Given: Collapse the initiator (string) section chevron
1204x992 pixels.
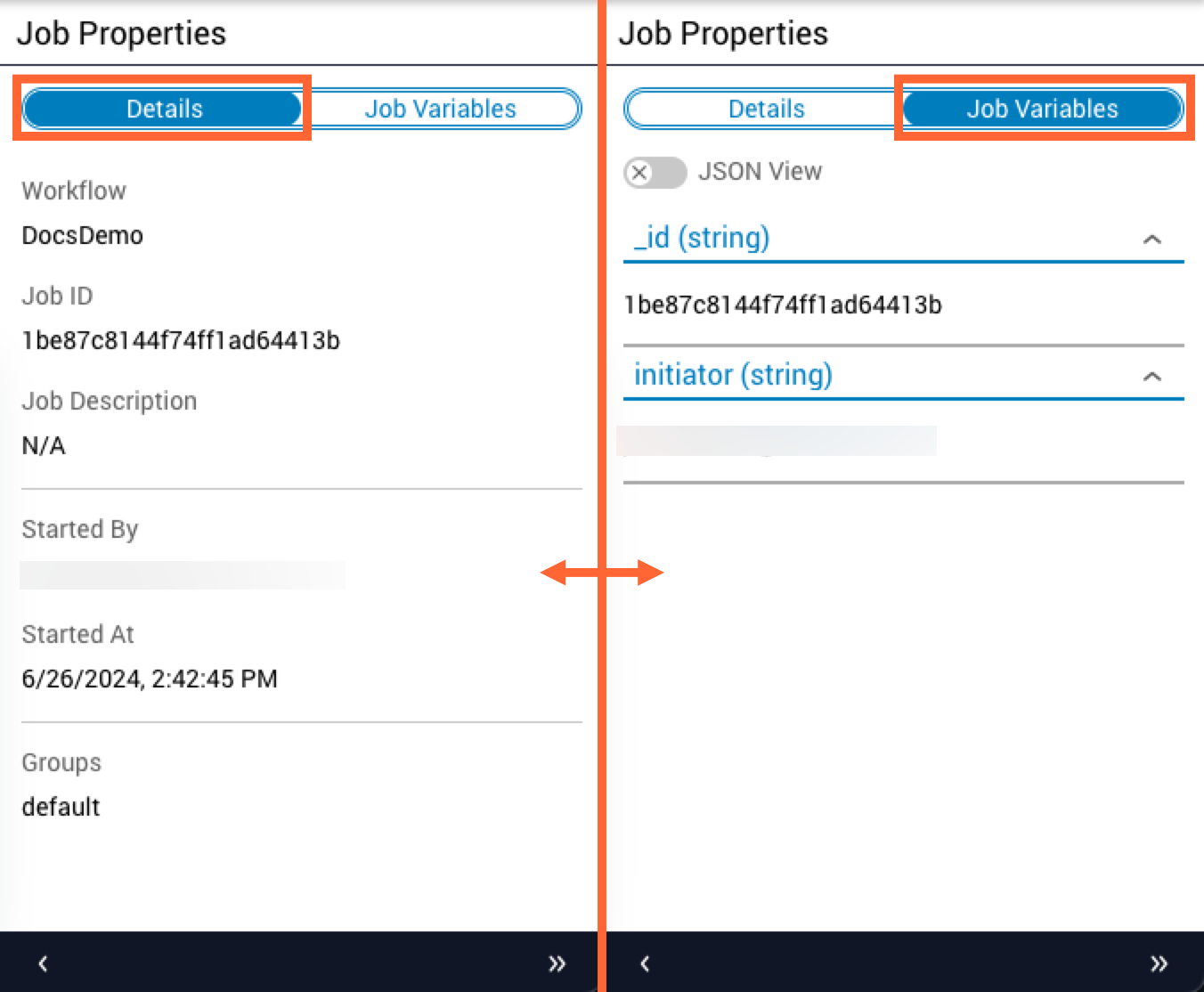Looking at the screenshot, I should coord(1151,376).
